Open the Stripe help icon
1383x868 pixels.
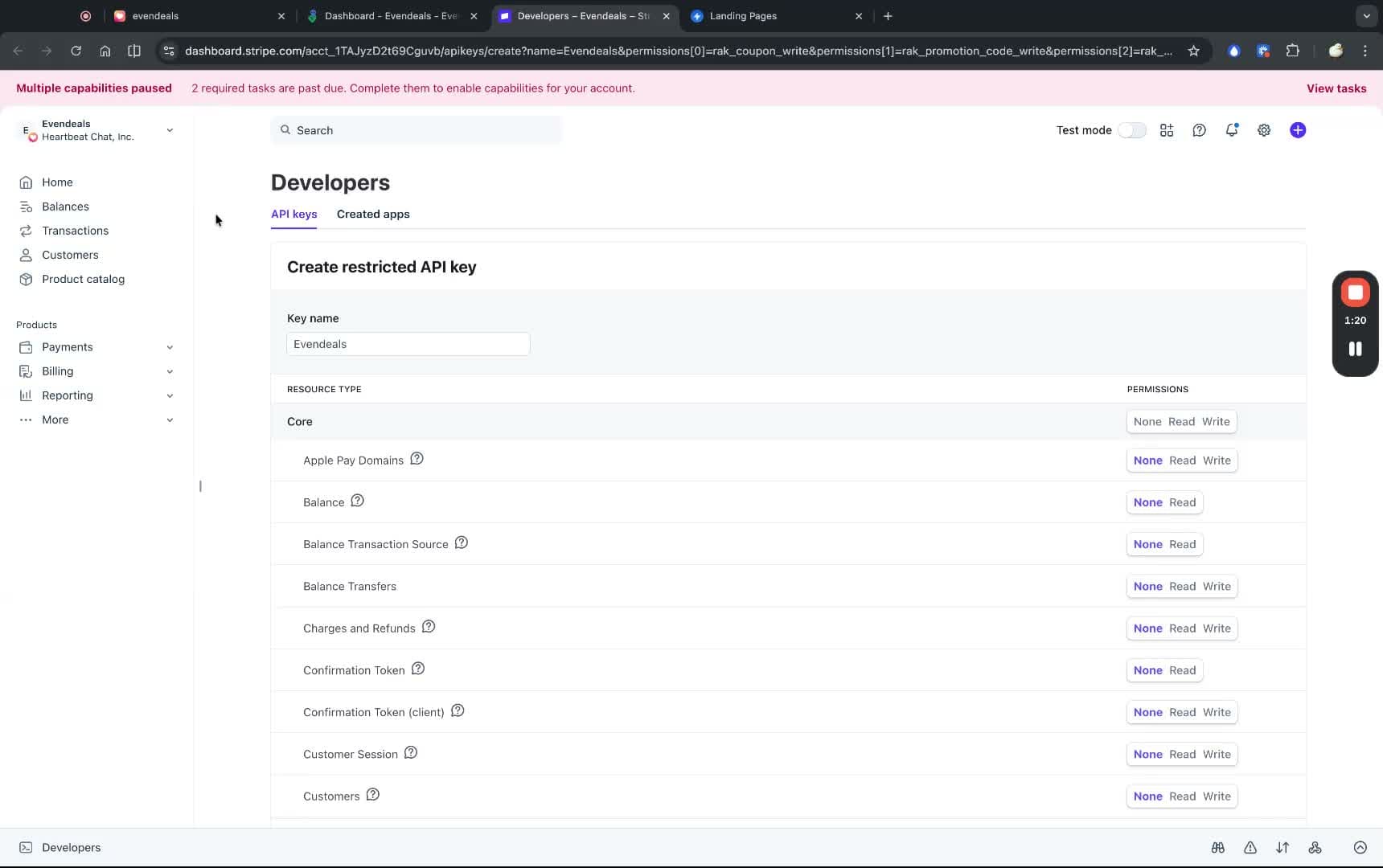coord(1200,130)
